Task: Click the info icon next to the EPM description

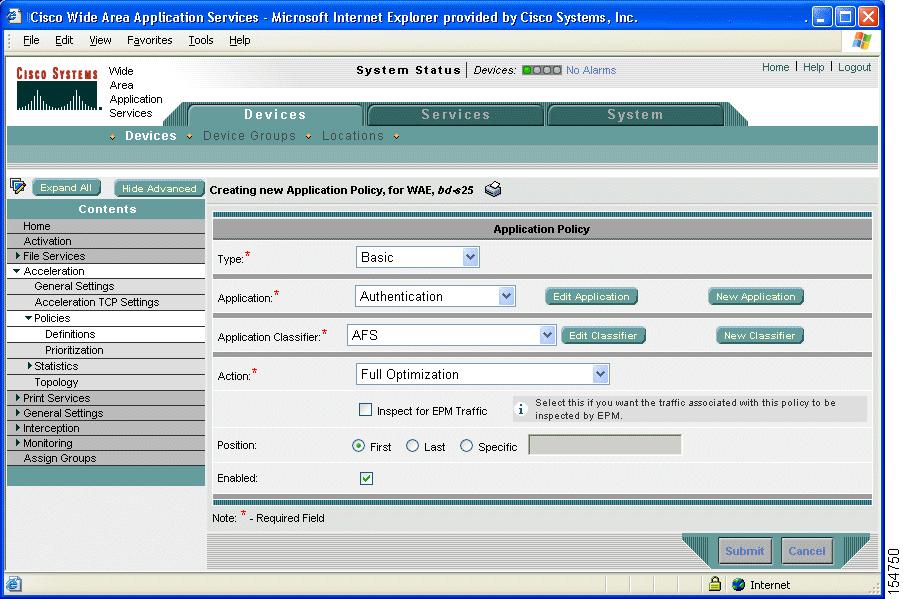Action: coord(521,409)
